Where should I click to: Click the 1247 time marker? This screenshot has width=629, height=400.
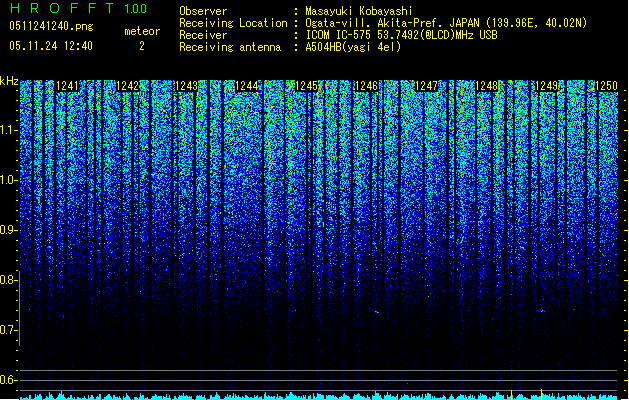(426, 86)
